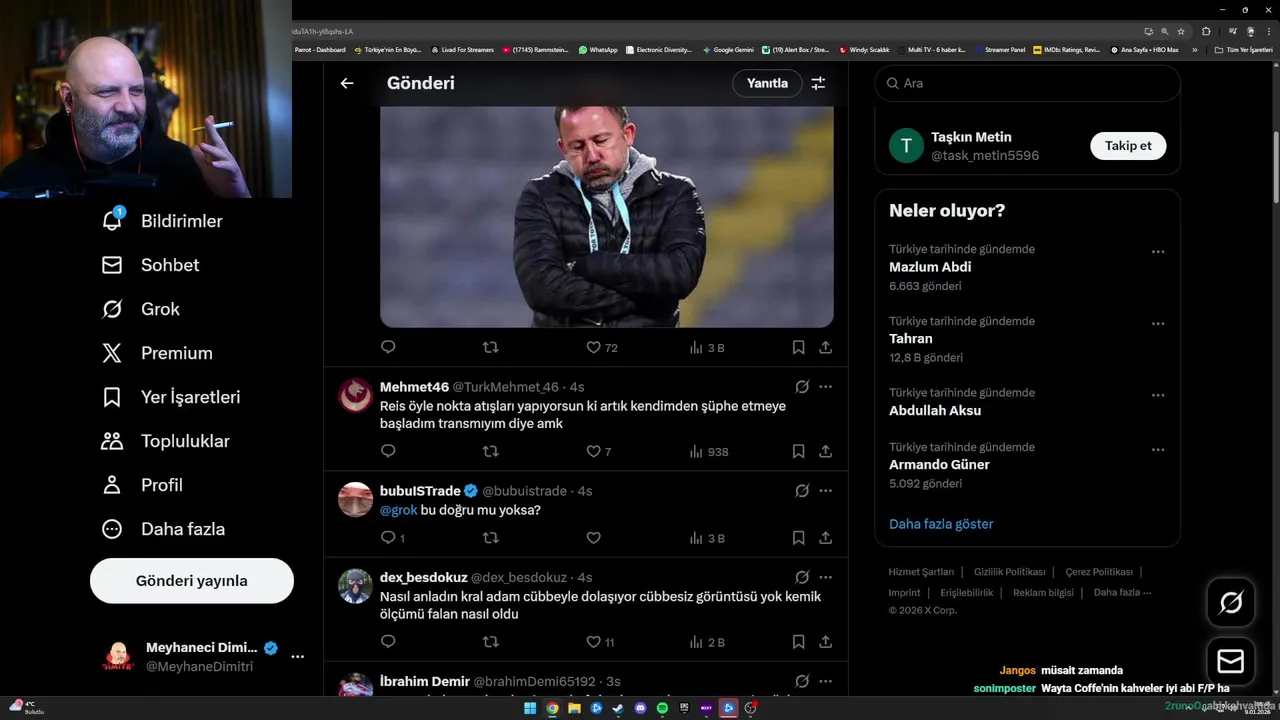Open floating Grok button at bottom right
Image resolution: width=1280 pixels, height=720 pixels.
(1231, 602)
